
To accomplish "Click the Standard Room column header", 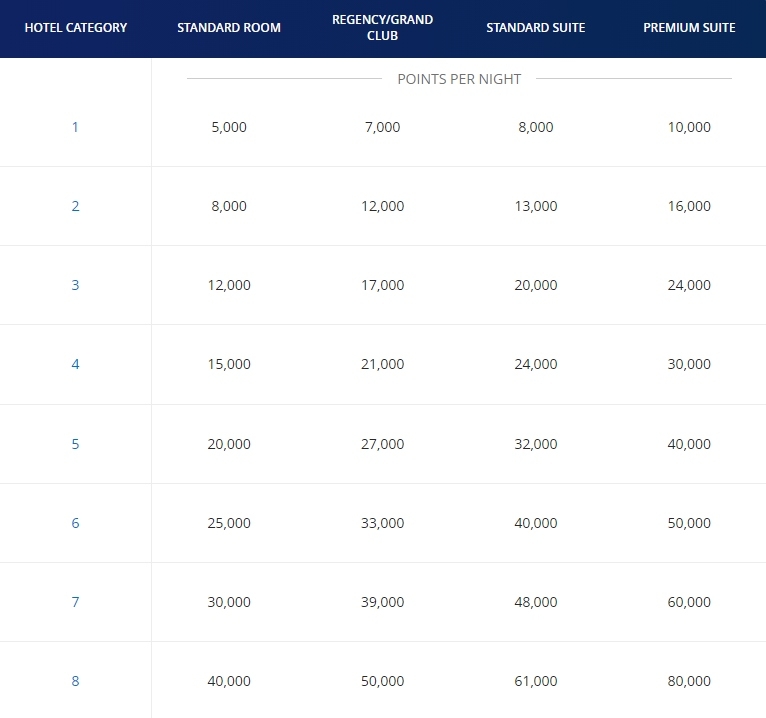I will click(229, 28).
